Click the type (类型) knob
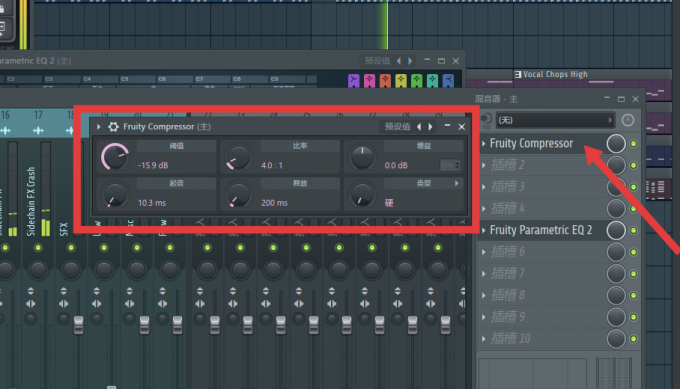 (362, 195)
